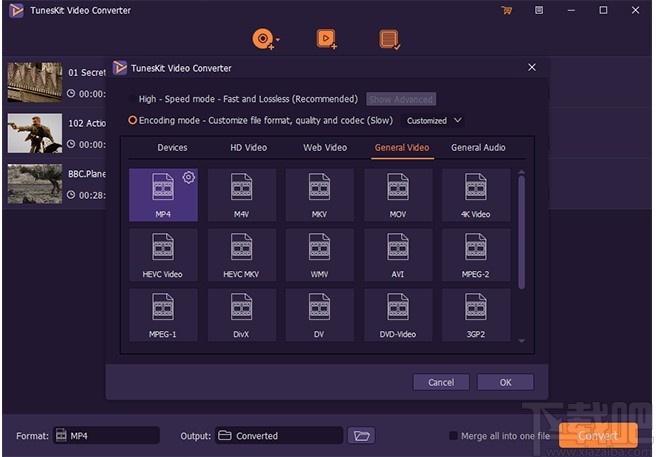Choose the DVD-Video format tile
Viewport: 656px width, 457px height.
[397, 315]
